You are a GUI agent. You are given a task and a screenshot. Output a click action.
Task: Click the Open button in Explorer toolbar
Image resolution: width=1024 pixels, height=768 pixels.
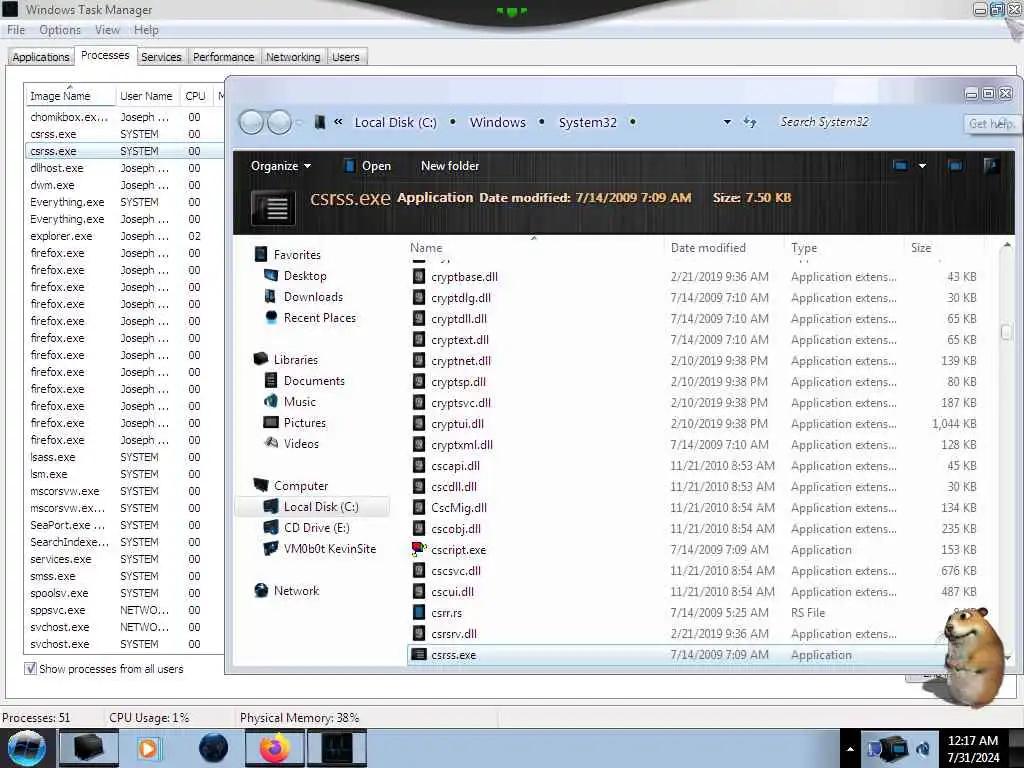[368, 166]
